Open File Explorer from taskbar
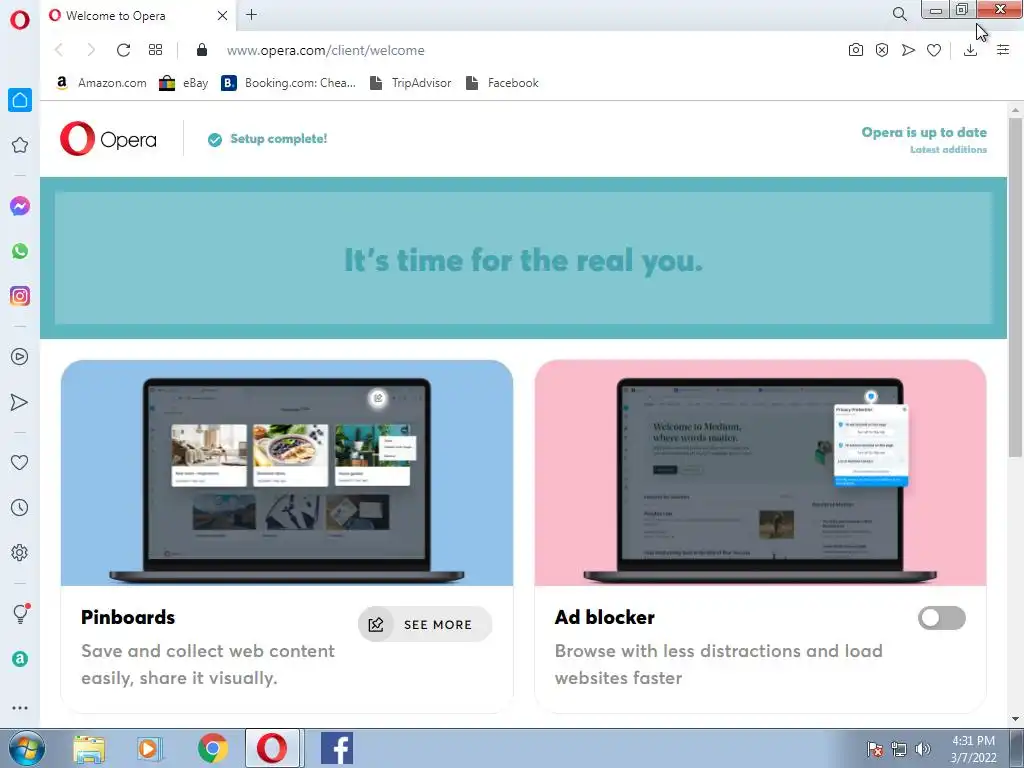Viewport: 1024px width, 768px height. pos(89,748)
